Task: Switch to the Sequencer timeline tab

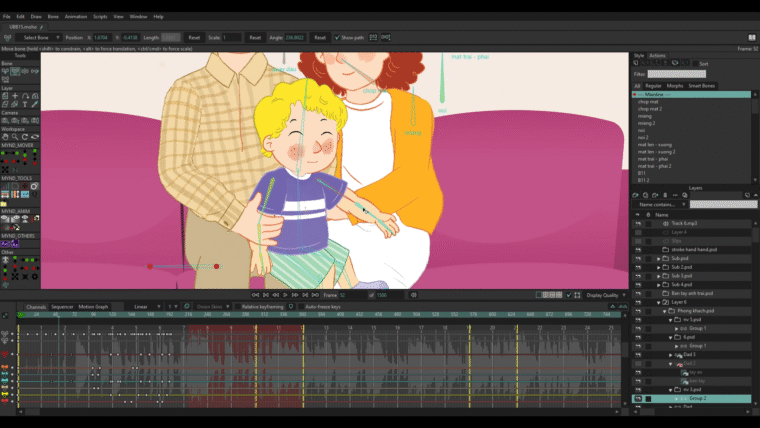Action: [62, 307]
